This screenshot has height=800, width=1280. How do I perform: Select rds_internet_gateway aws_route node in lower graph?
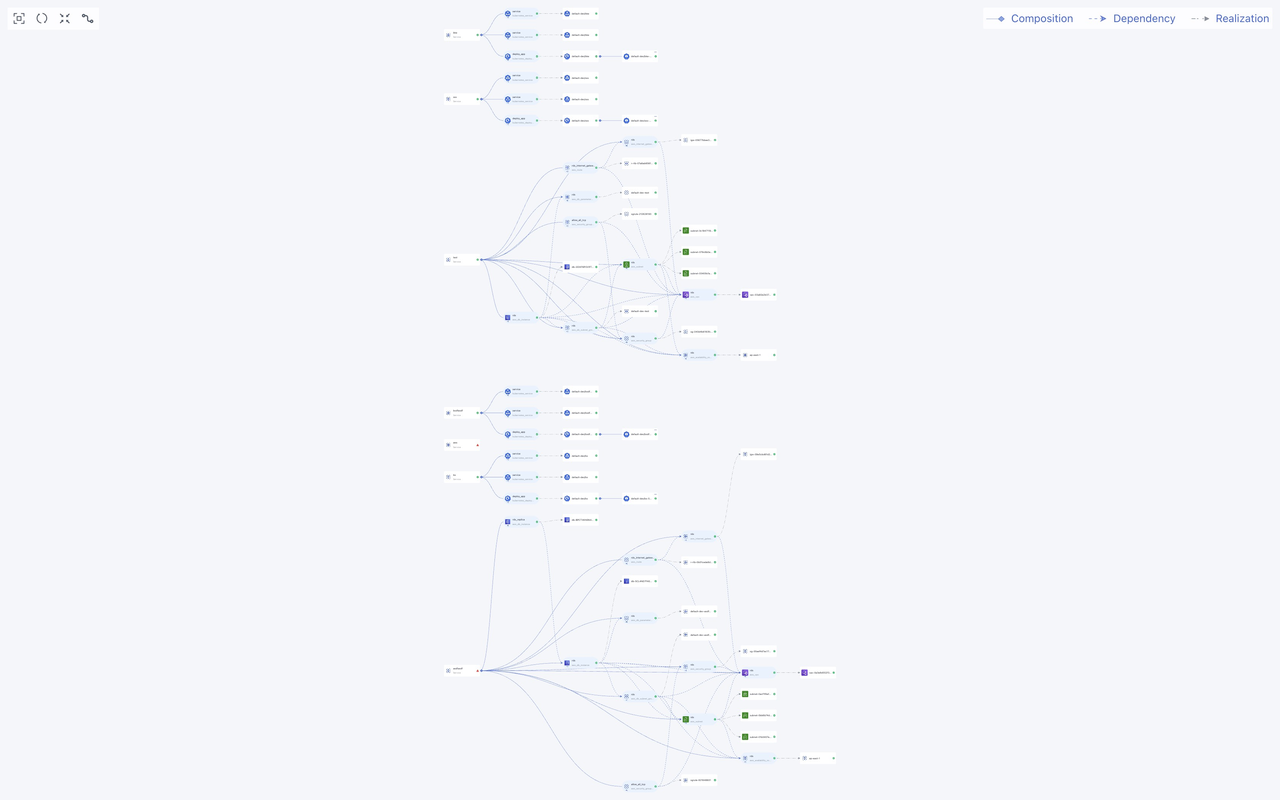(639, 559)
